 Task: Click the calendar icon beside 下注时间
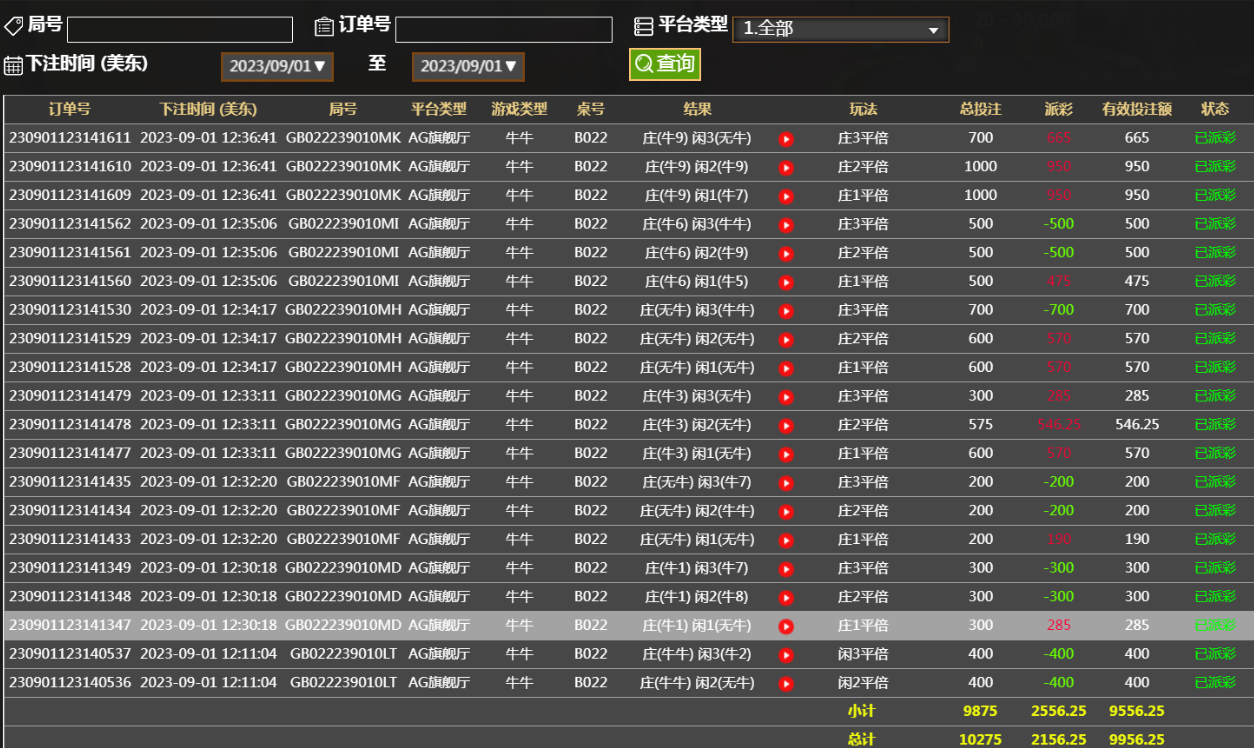(13, 66)
